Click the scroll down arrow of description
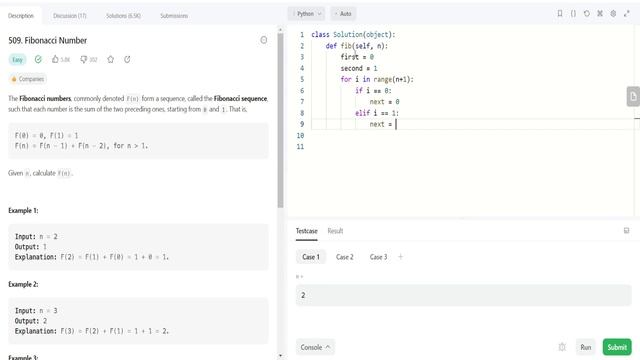The image size is (640, 360). coord(280,356)
